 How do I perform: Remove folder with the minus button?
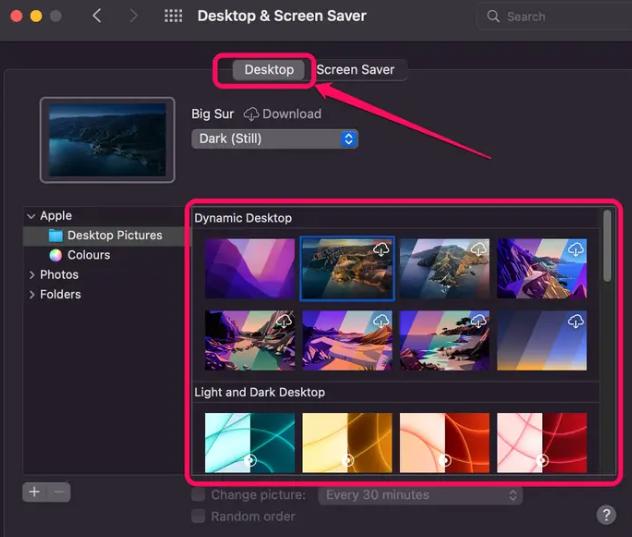(x=59, y=492)
